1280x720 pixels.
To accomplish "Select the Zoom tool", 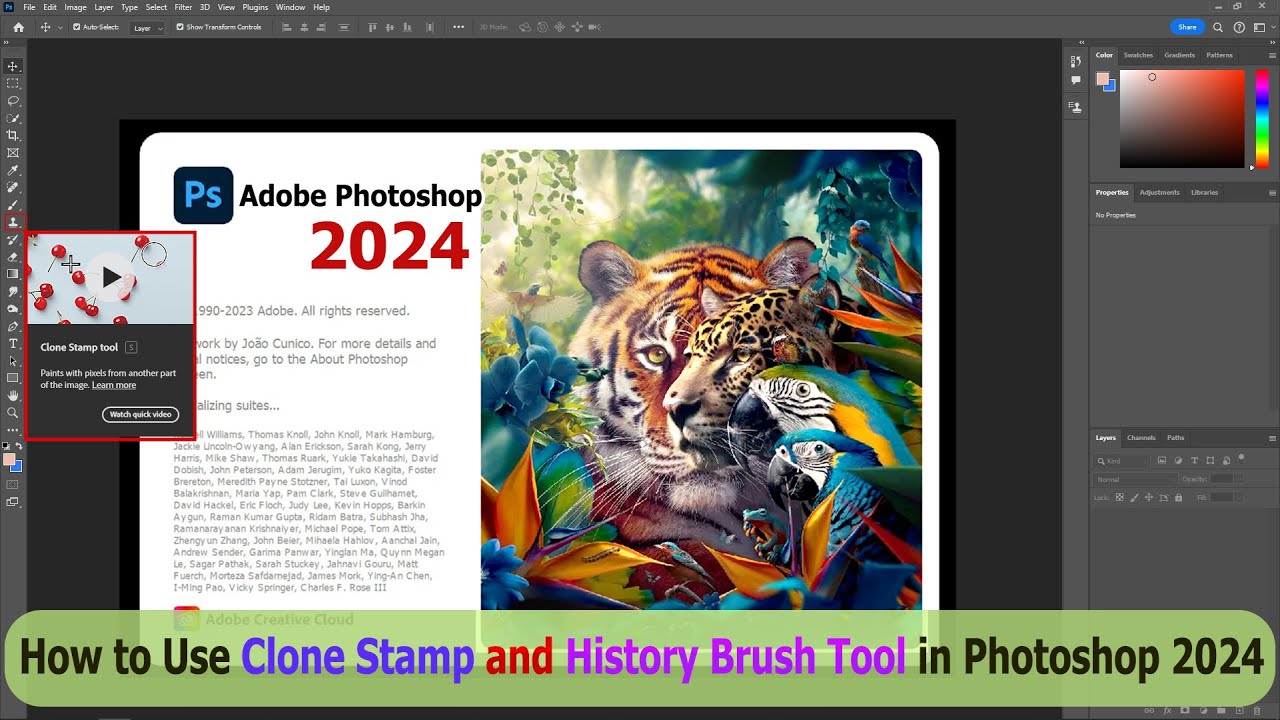I will coord(13,412).
